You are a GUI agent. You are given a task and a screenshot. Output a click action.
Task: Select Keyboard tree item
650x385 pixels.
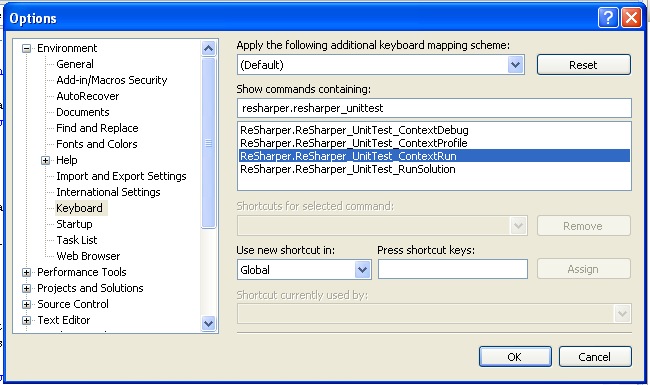point(80,208)
